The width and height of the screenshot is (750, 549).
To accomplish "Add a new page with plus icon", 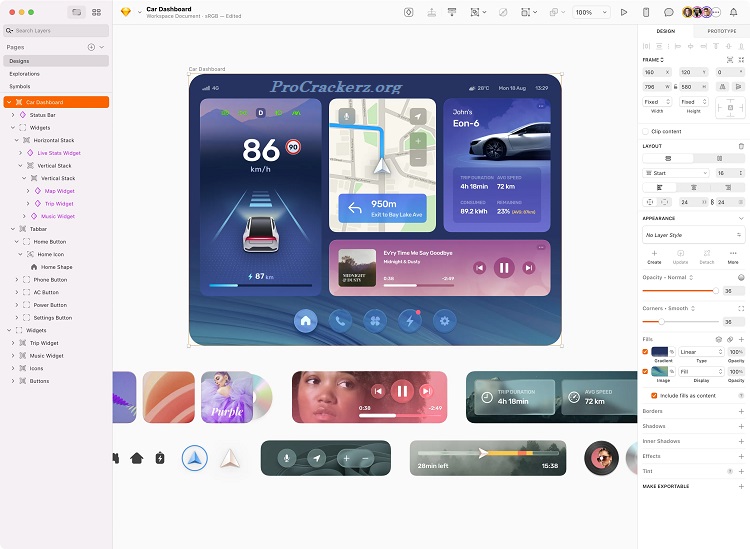I will click(x=91, y=47).
